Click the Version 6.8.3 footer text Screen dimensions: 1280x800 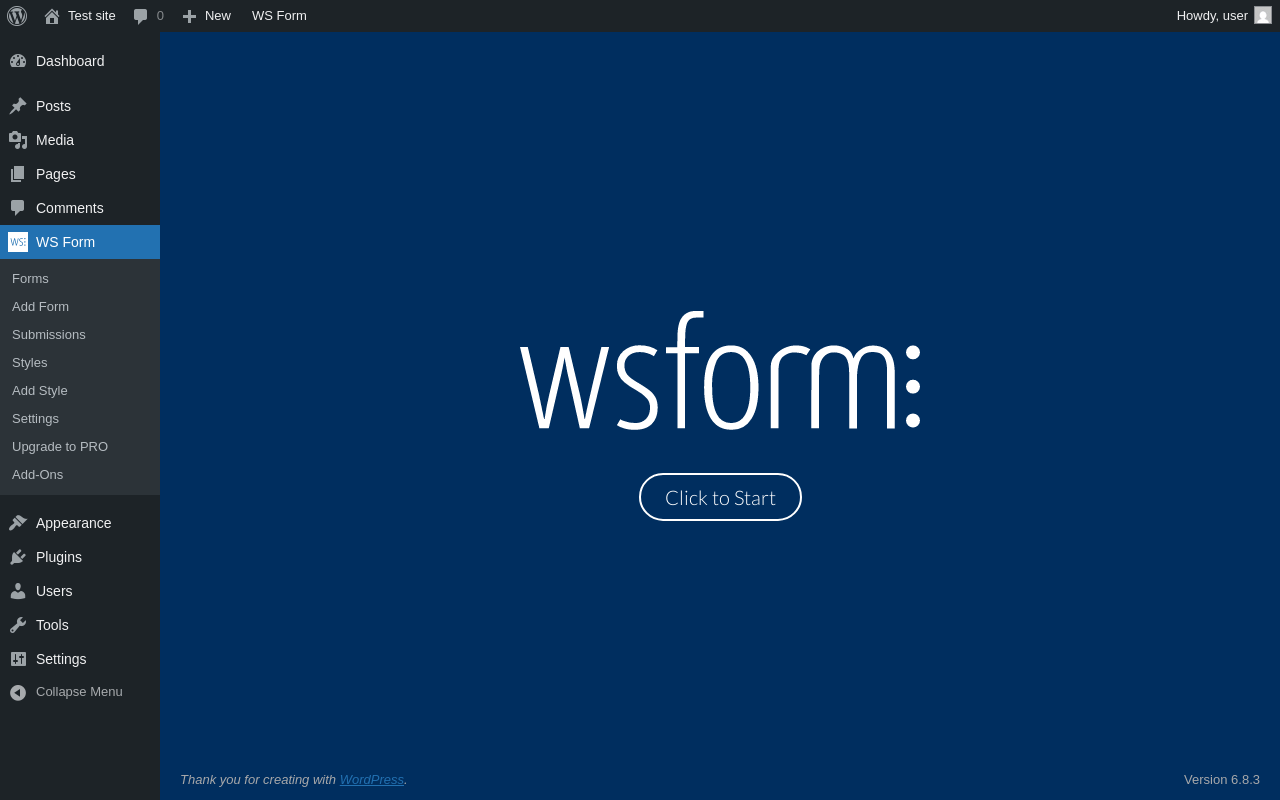1222,779
